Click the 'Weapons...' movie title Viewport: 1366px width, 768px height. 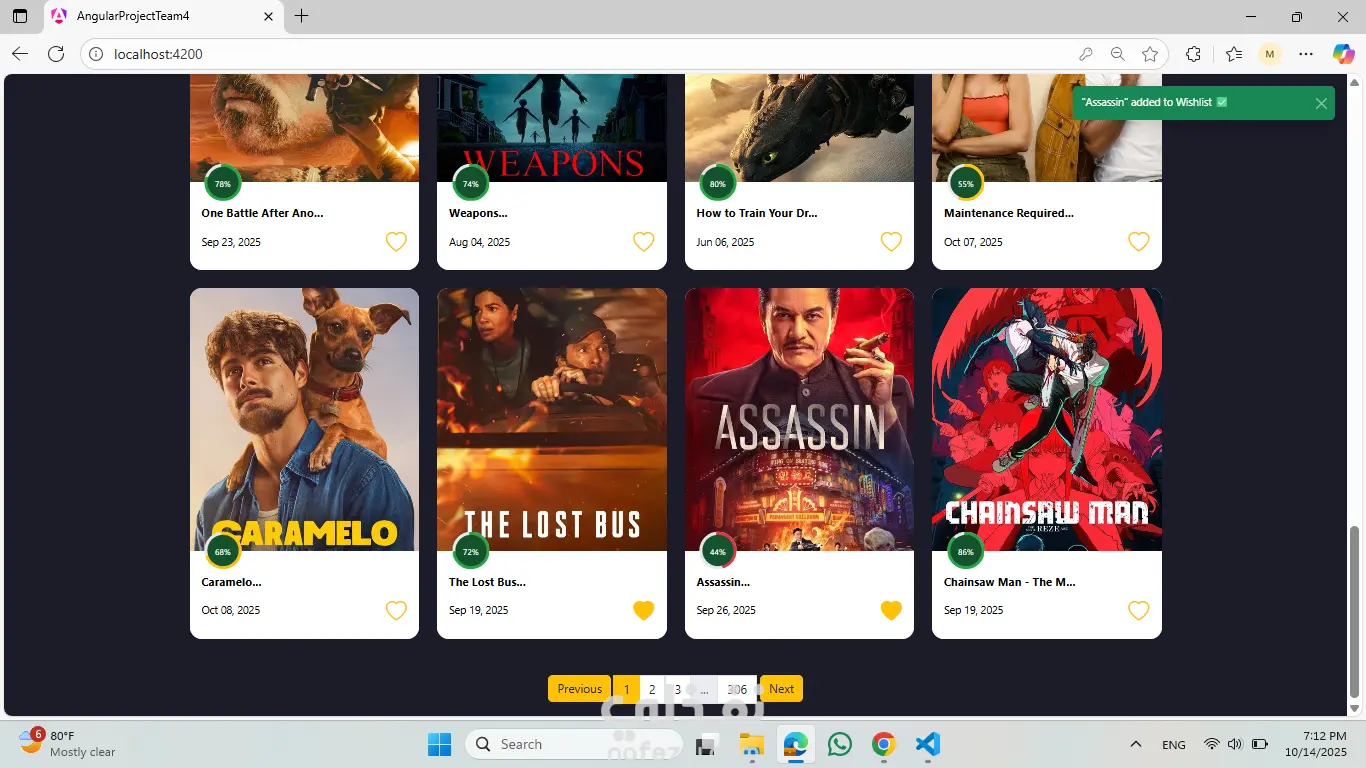click(478, 213)
